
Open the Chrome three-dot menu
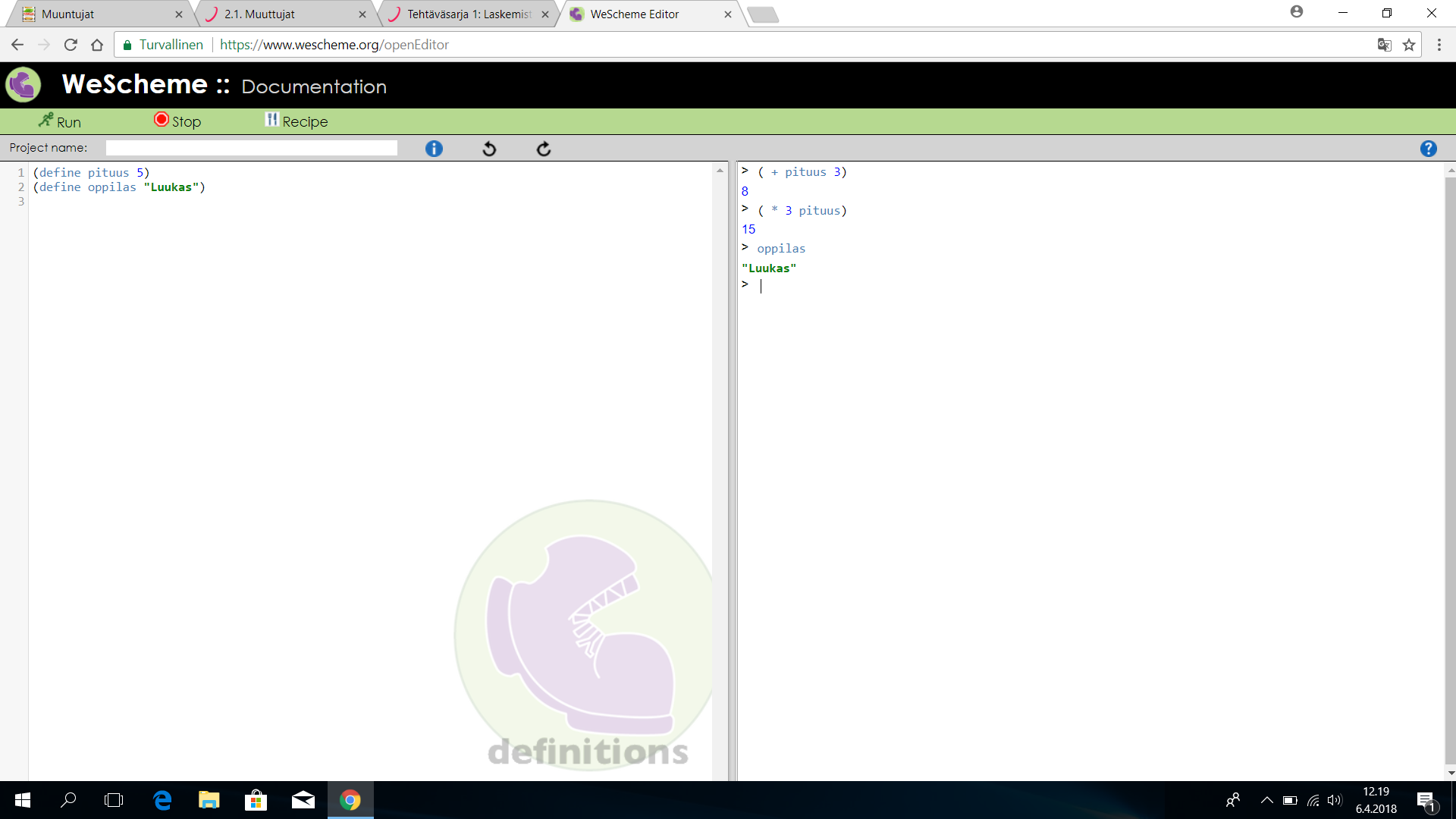tap(1439, 45)
